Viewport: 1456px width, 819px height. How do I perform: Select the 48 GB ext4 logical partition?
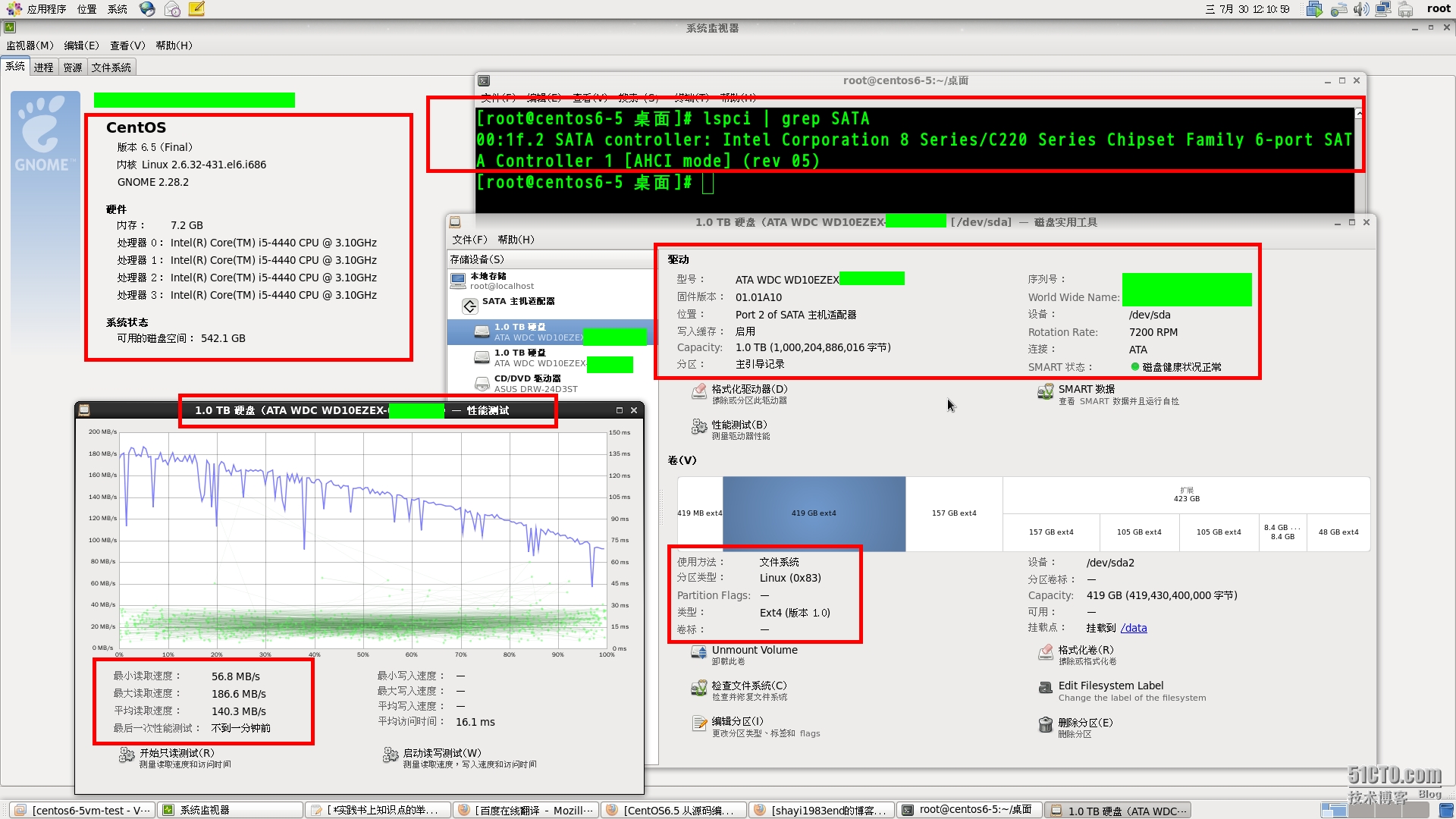(1338, 532)
